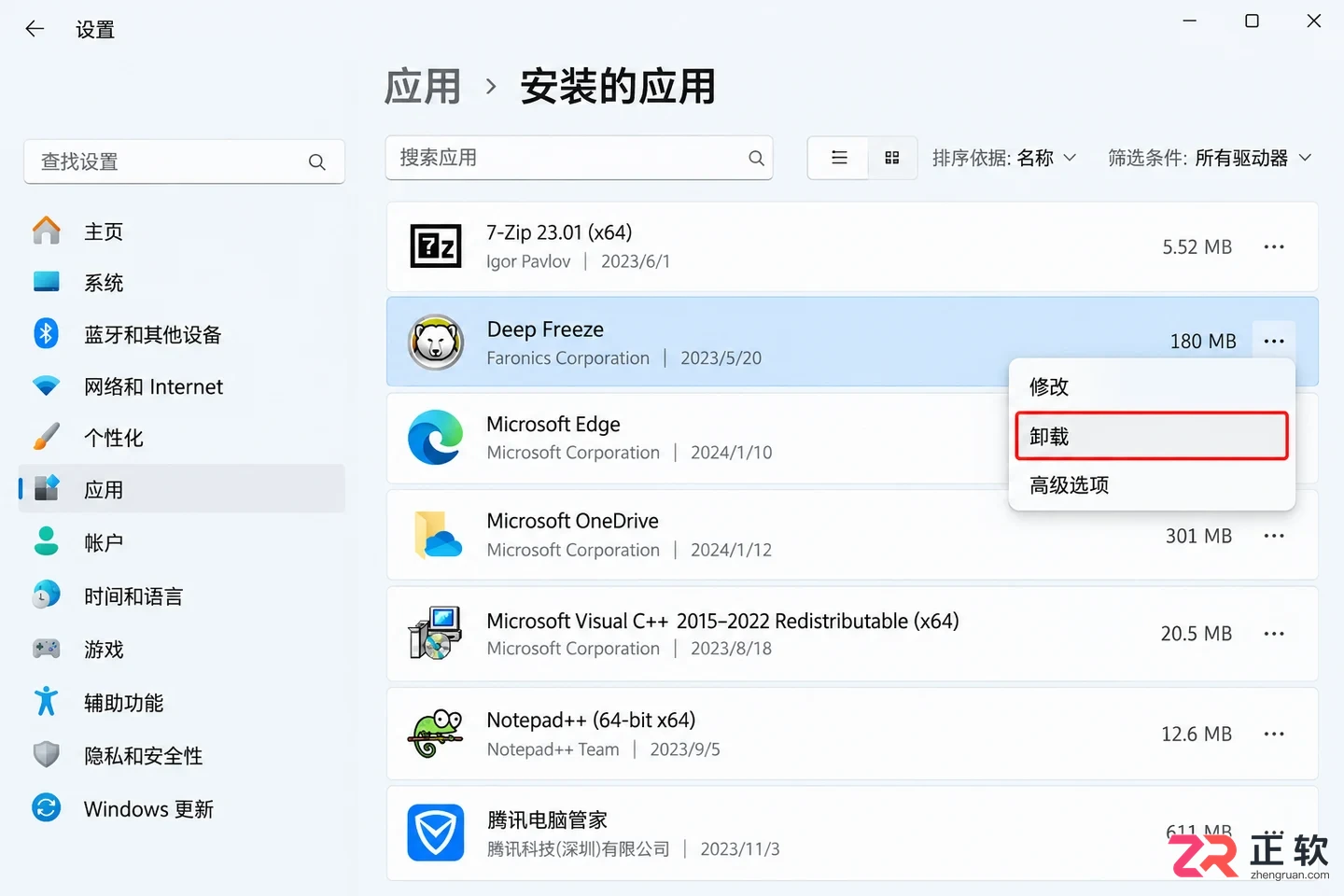Choose 高级选项 from the context menu
Screen dimensions: 1344x896
1152,485
